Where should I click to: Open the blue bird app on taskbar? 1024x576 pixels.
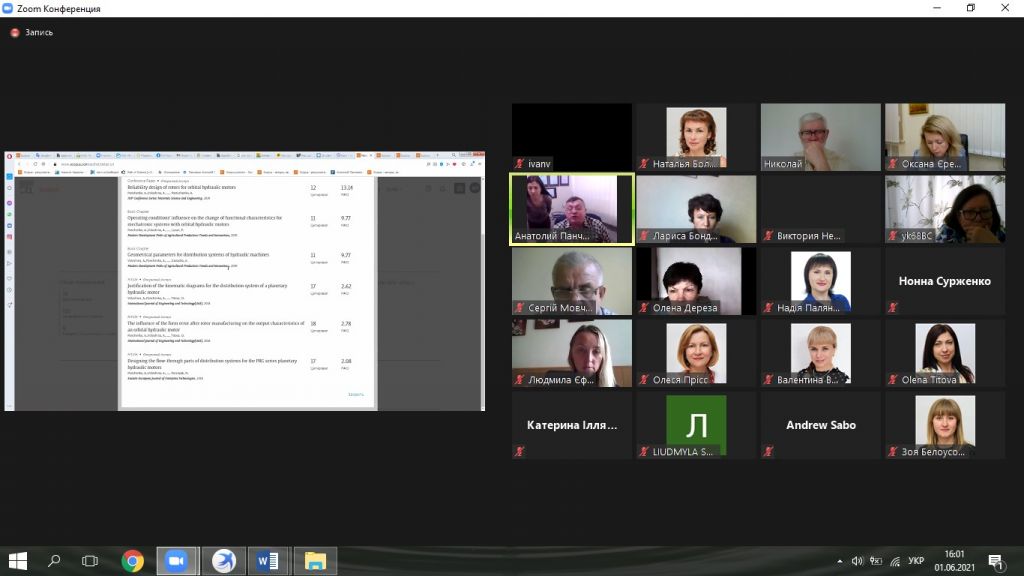tap(223, 561)
